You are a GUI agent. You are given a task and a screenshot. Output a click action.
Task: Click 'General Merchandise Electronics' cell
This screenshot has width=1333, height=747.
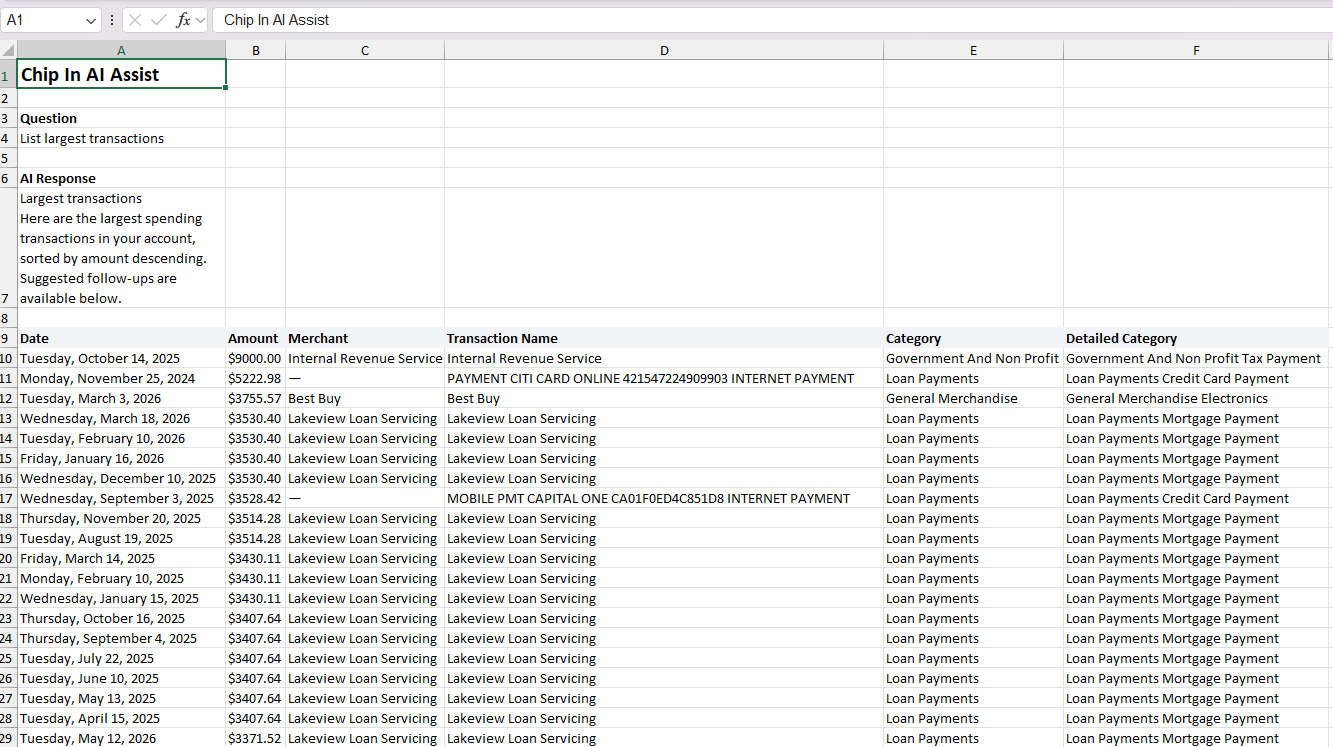[x=1196, y=398]
